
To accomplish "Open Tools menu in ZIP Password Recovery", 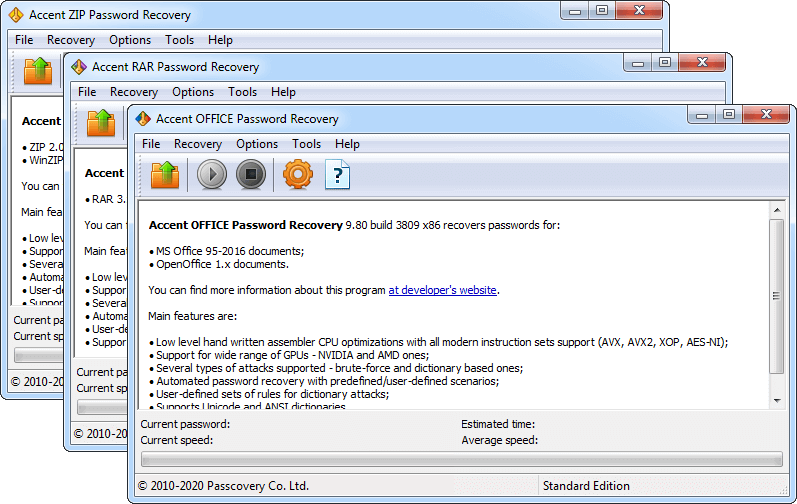I will [x=179, y=40].
